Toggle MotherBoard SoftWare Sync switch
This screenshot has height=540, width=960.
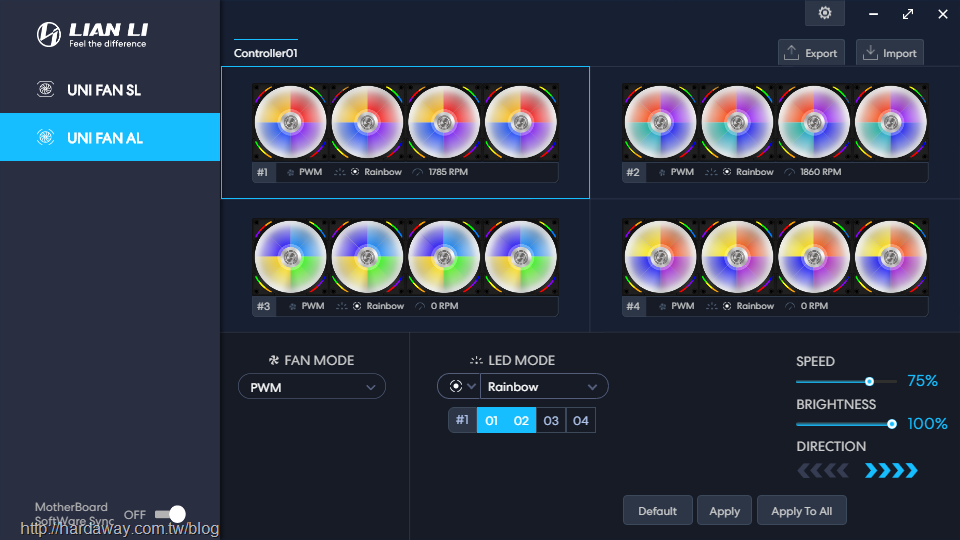[x=170, y=514]
